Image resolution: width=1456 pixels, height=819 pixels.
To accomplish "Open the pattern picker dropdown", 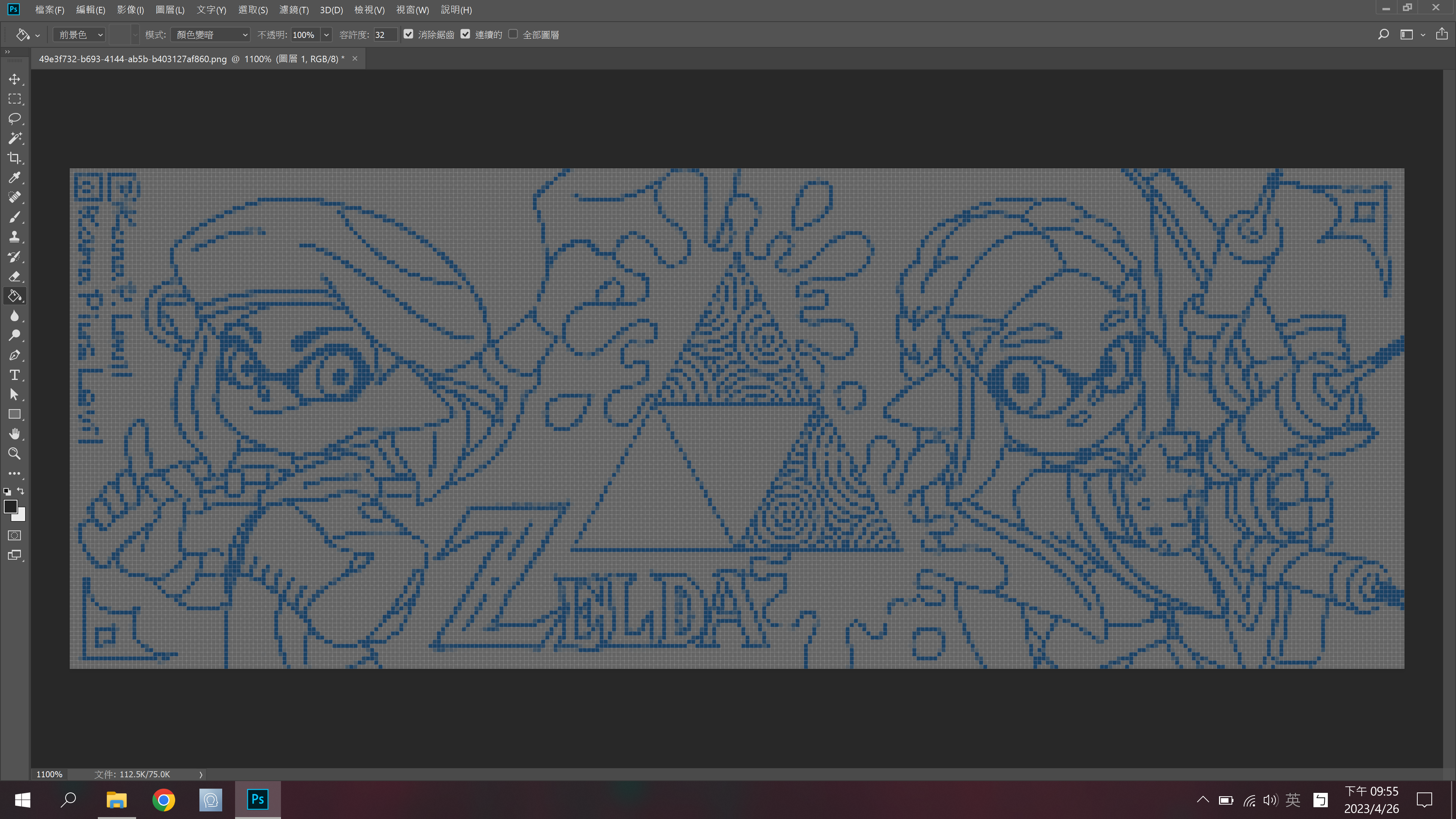I will pos(135,35).
